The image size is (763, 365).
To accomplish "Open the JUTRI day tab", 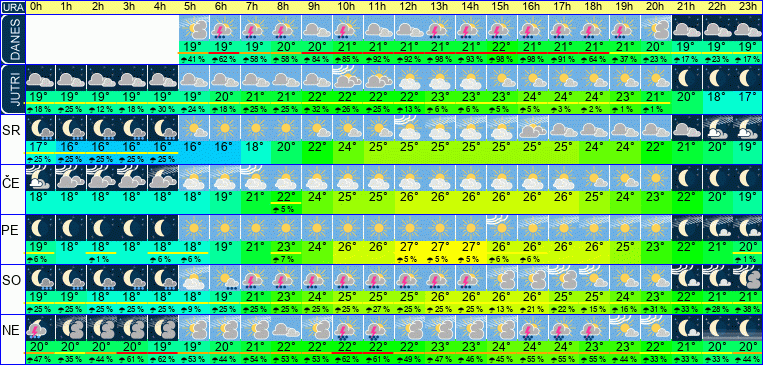I will (x=13, y=90).
